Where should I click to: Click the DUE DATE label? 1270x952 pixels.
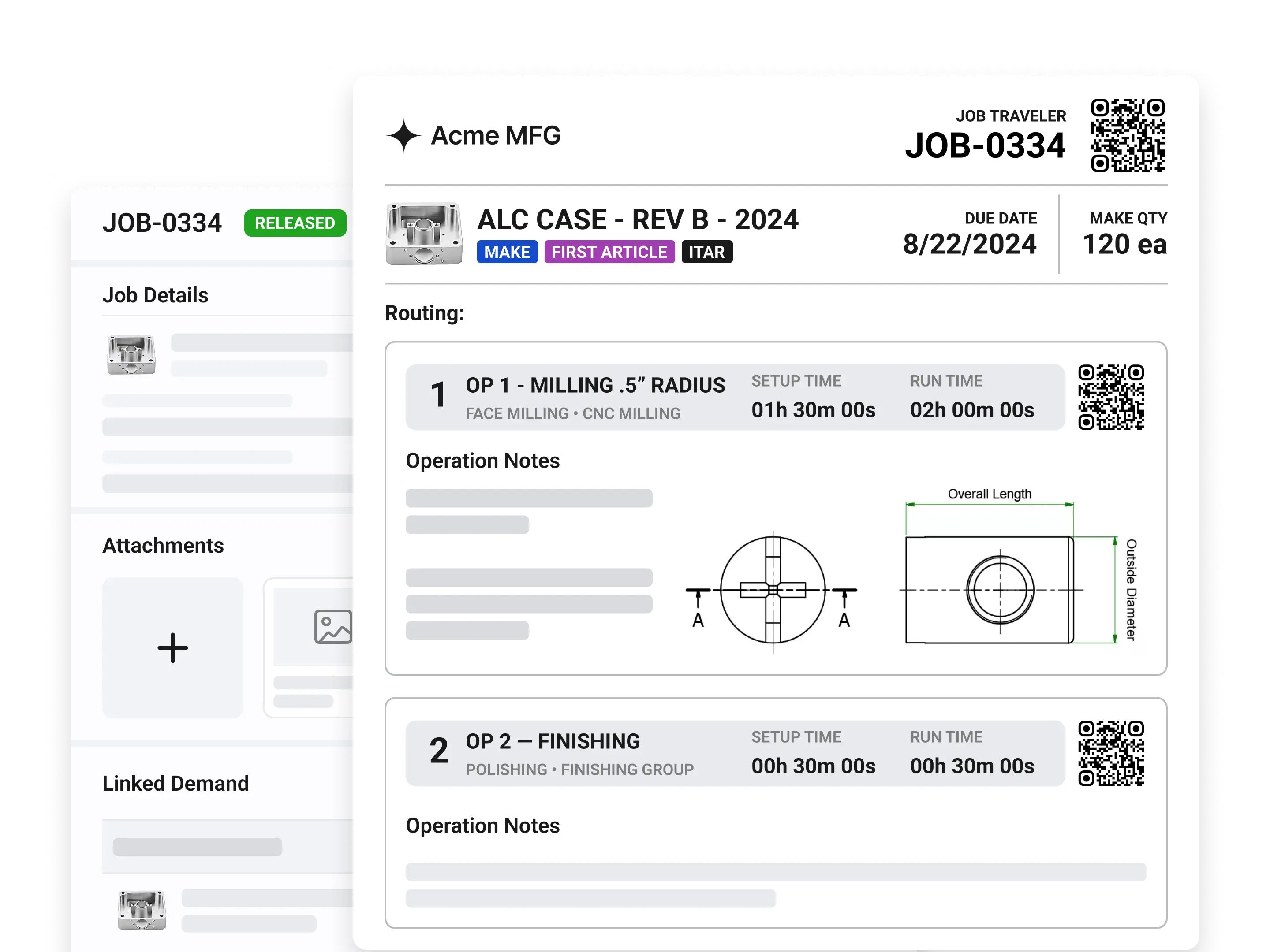pos(1001,218)
